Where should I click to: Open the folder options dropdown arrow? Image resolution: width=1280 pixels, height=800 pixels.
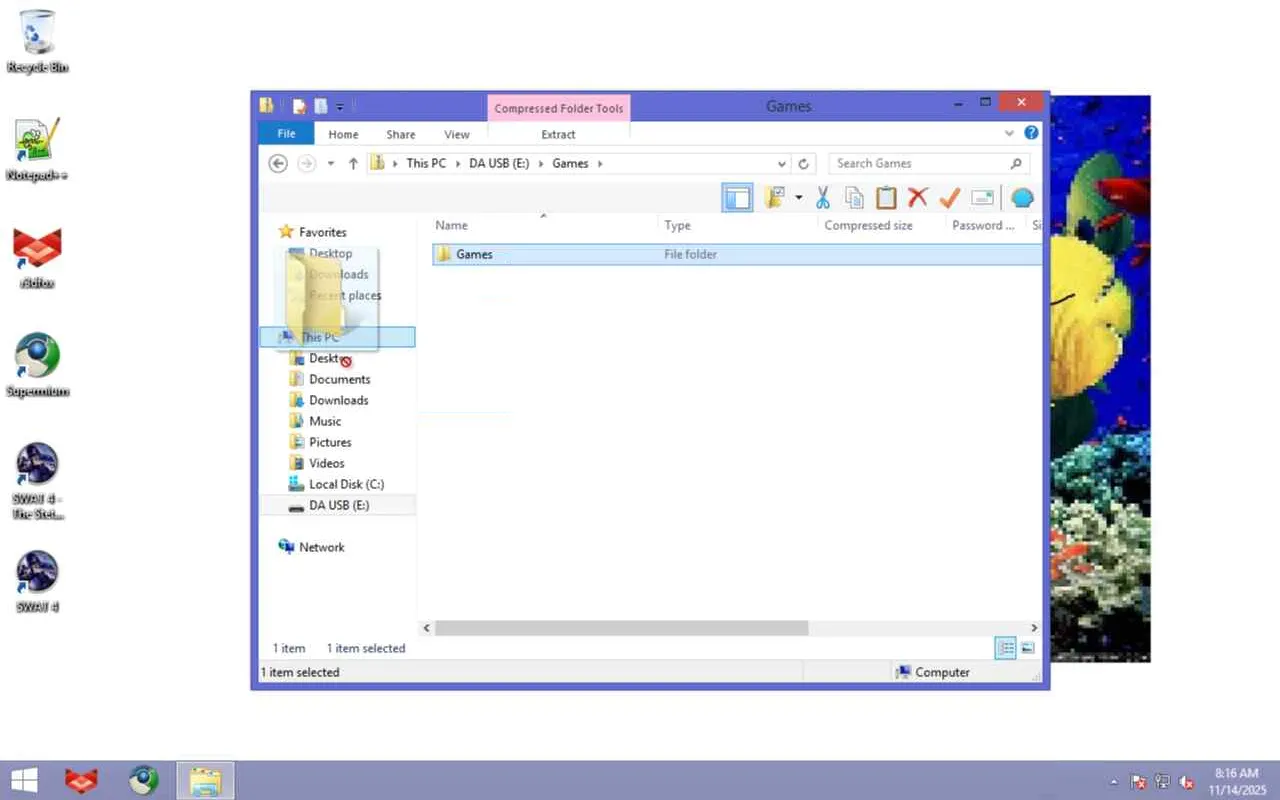[798, 198]
